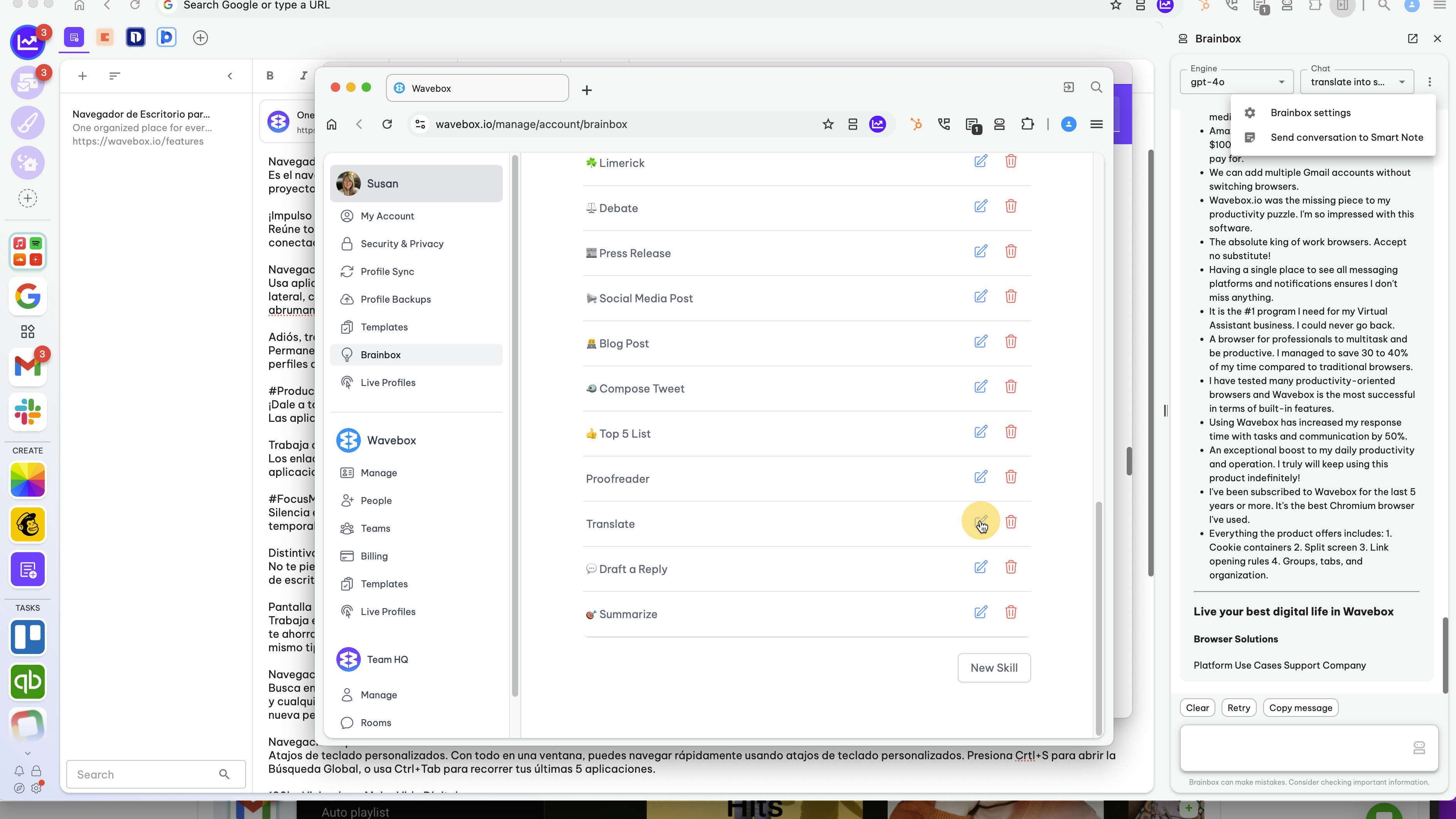The width and height of the screenshot is (1456, 819).
Task: Edit the Translate skill
Action: pyautogui.click(x=981, y=521)
